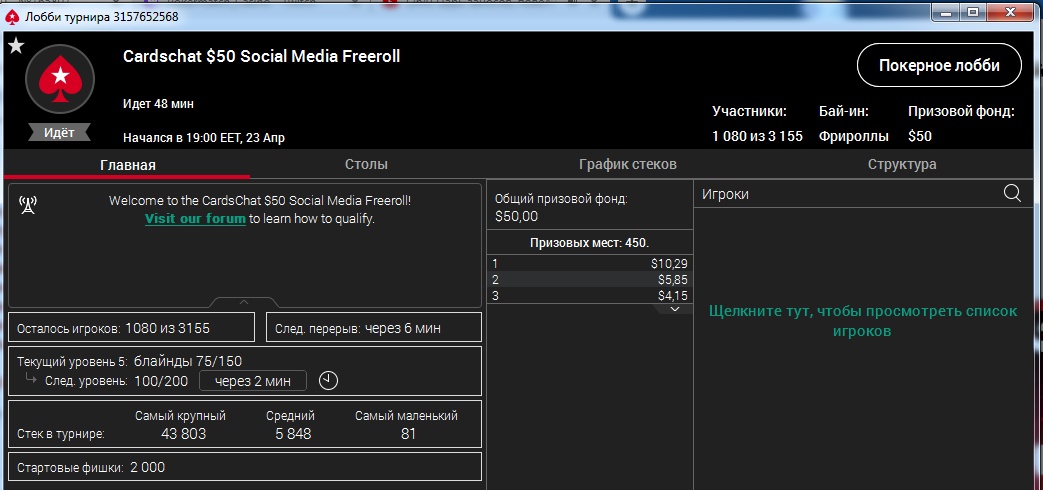Click the Текущий уровень 5 blinds text
Image resolution: width=1043 pixels, height=490 pixels.
click(130, 361)
